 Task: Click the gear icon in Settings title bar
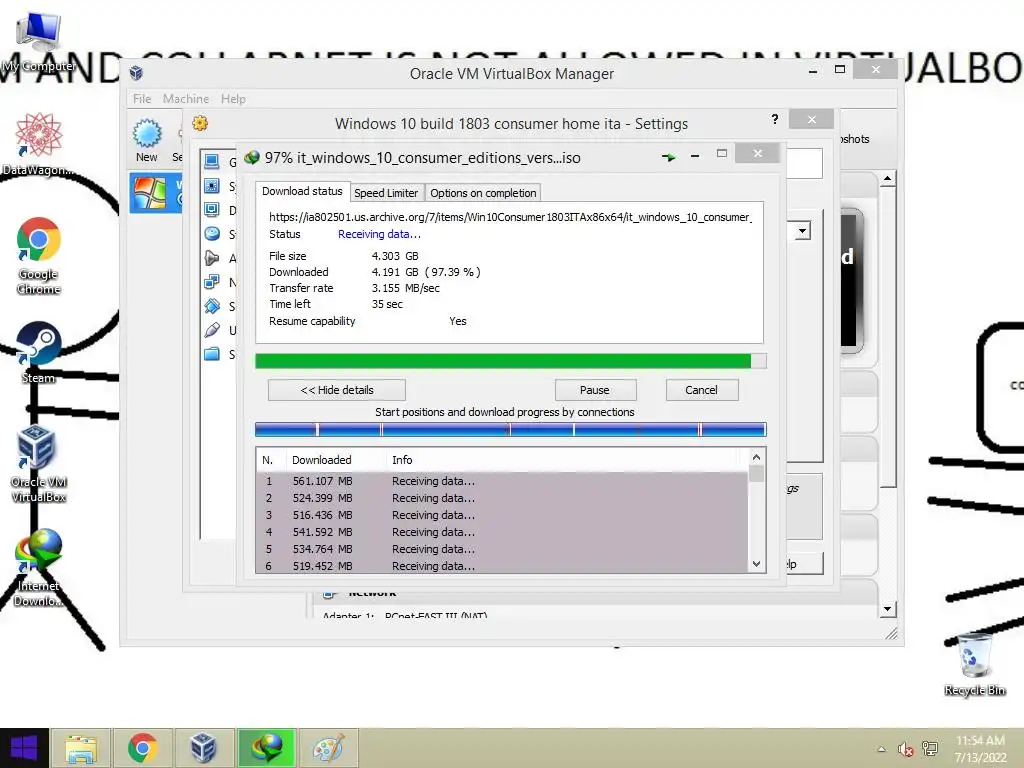200,123
